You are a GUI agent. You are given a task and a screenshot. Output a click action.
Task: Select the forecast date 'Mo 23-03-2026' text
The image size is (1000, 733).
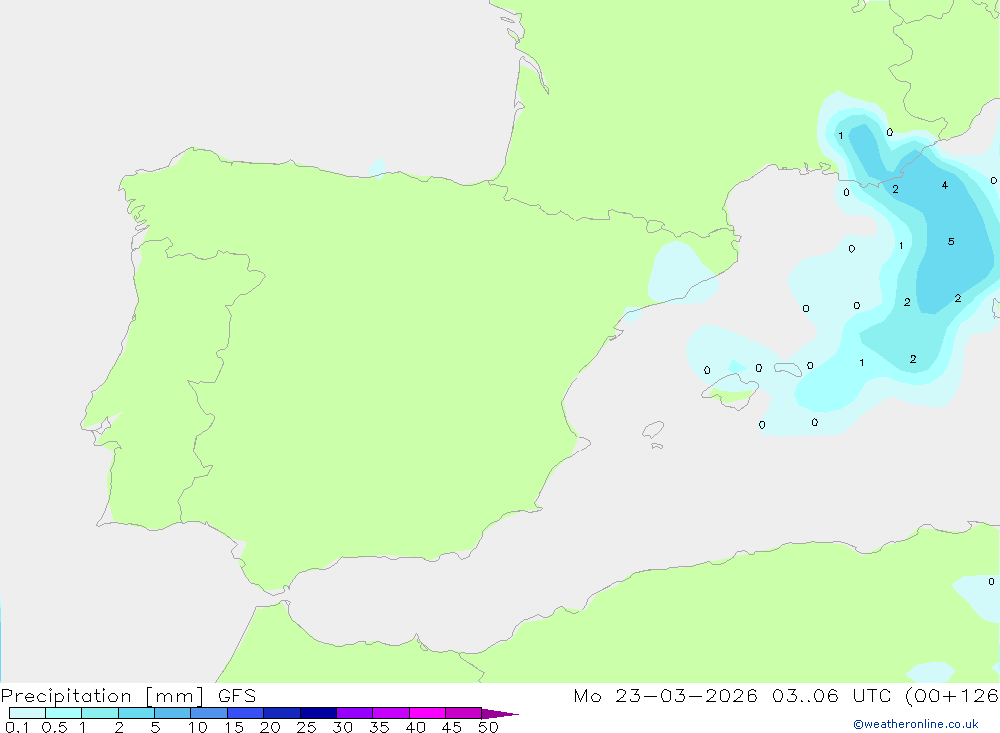[665, 695]
